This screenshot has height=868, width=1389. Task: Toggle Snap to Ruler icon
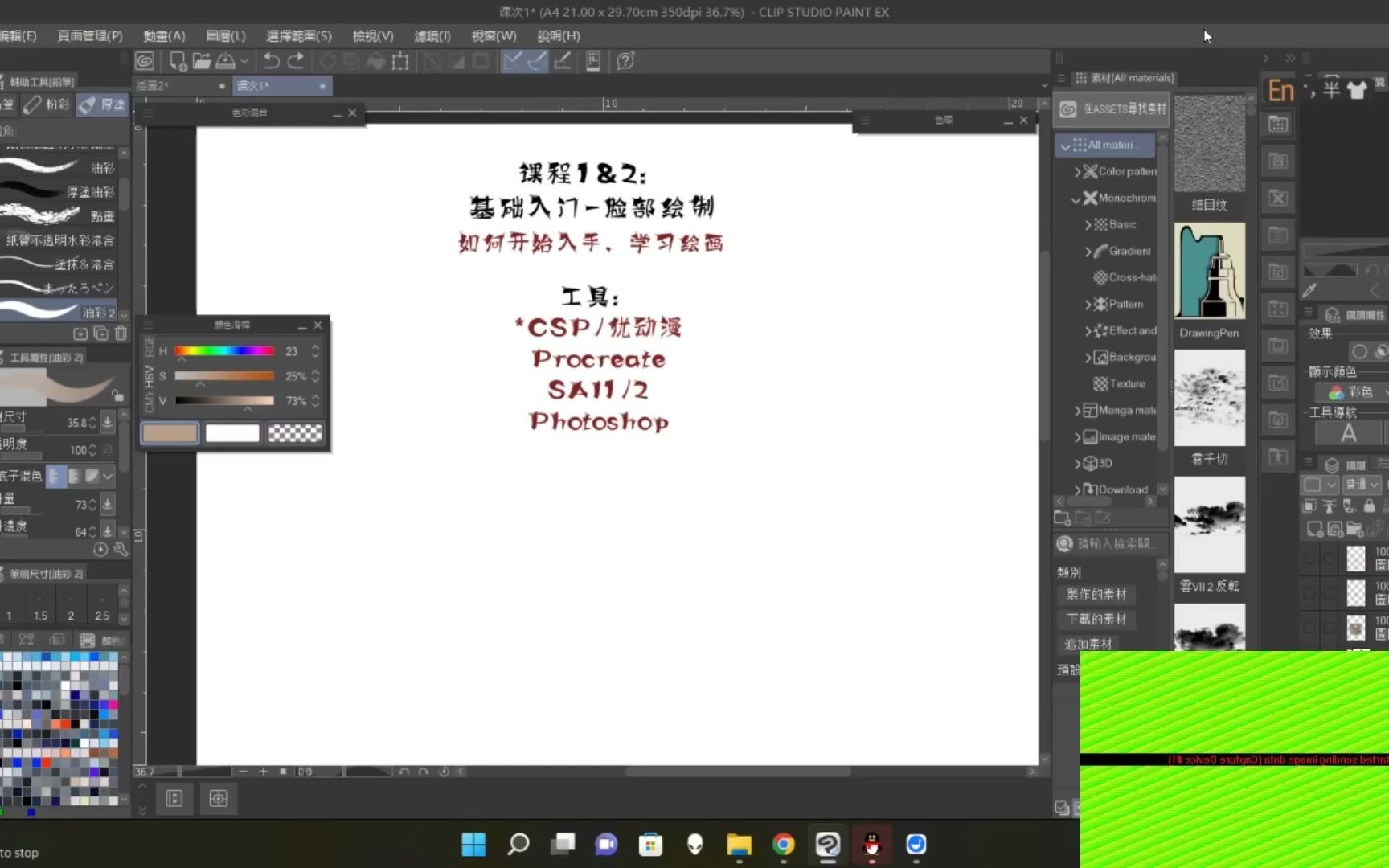click(512, 61)
